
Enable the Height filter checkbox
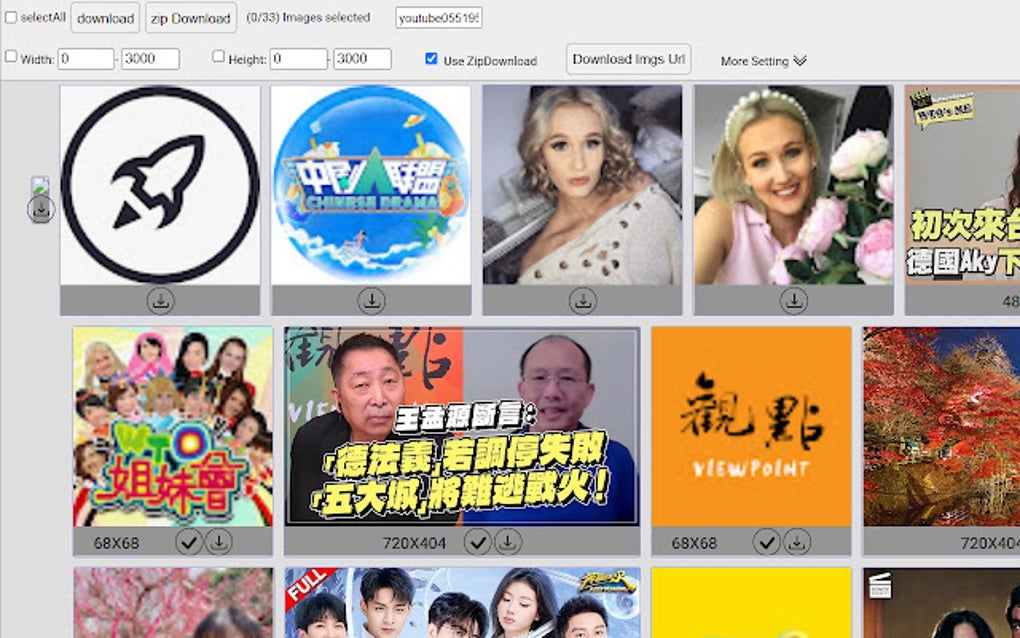click(218, 58)
